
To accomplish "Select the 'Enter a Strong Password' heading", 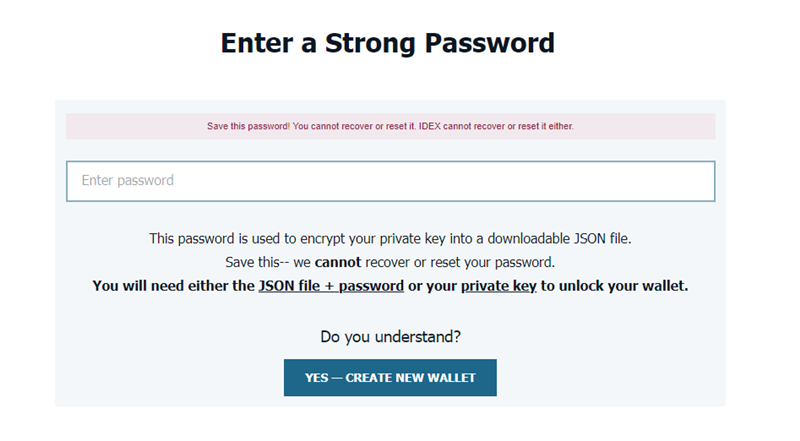I will (388, 43).
